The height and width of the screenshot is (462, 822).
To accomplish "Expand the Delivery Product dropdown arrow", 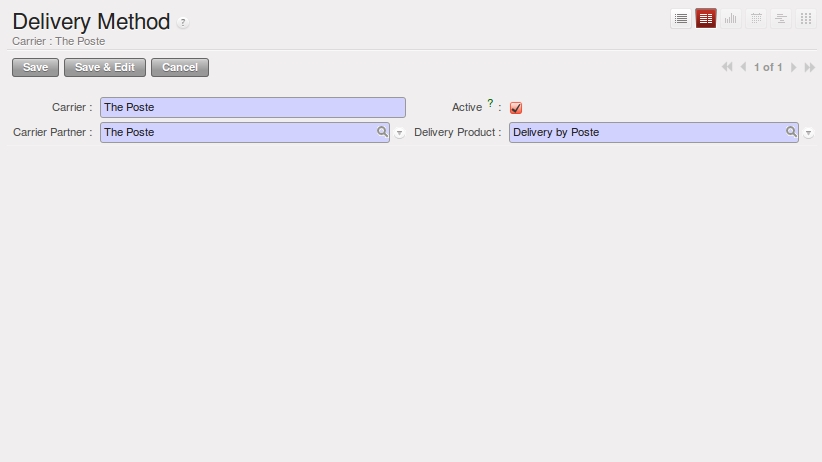I will point(809,133).
